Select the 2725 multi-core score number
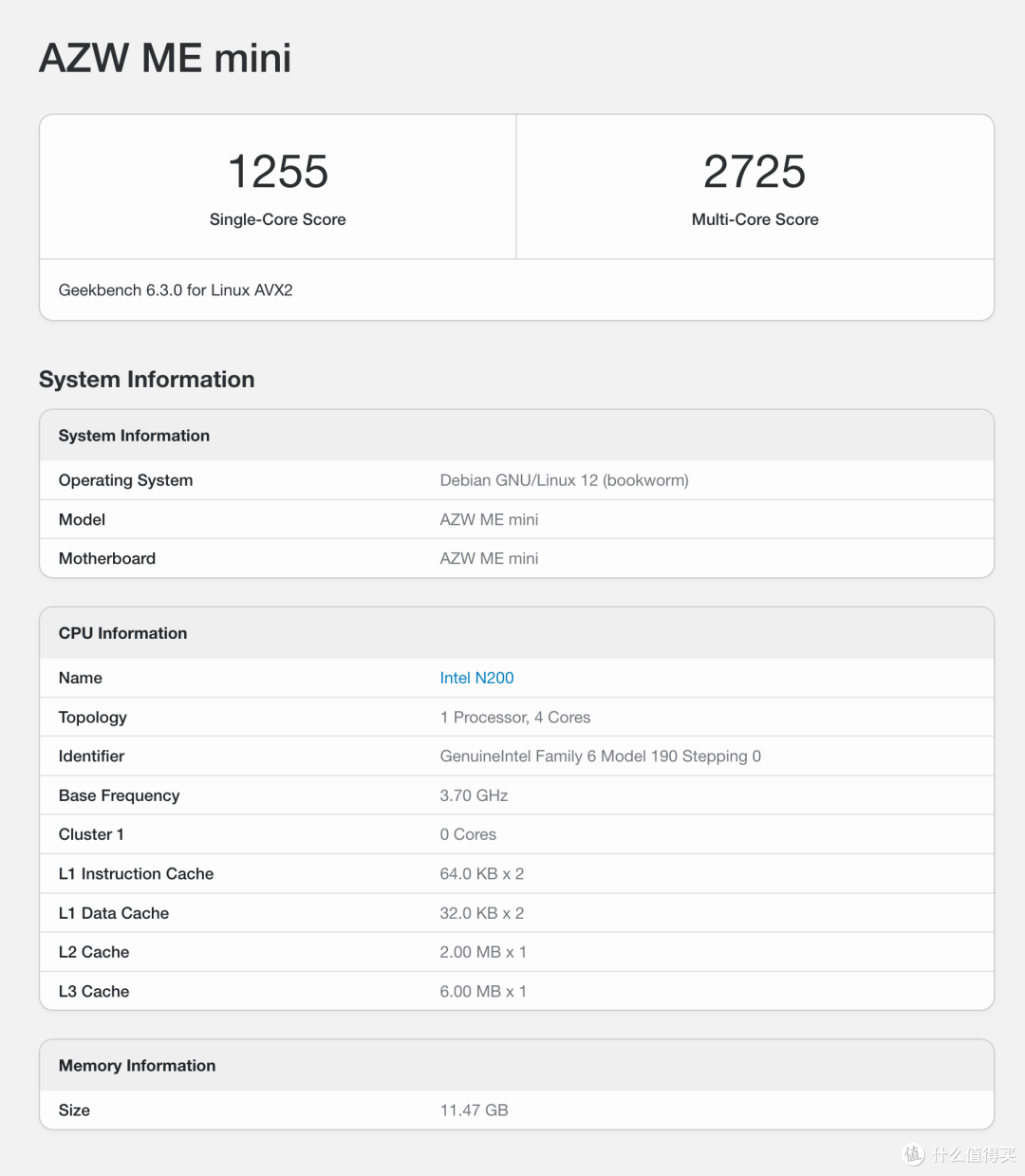Viewport: 1025px width, 1176px height. click(x=755, y=172)
